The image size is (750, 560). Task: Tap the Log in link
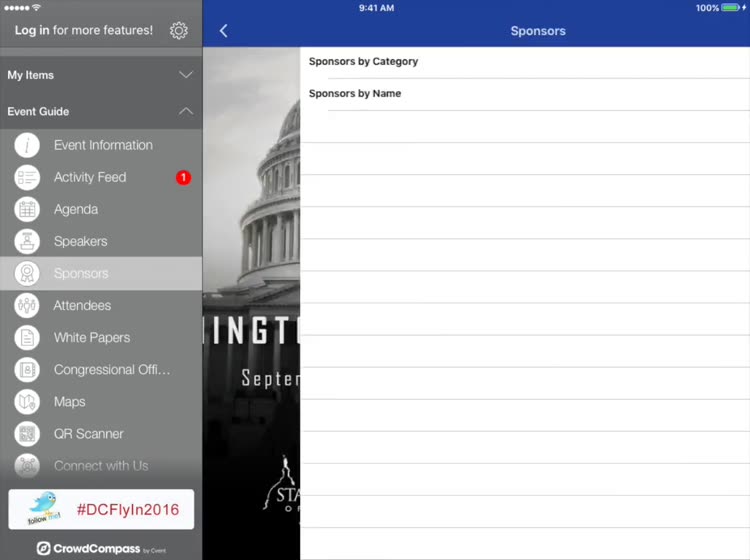click(x=32, y=30)
